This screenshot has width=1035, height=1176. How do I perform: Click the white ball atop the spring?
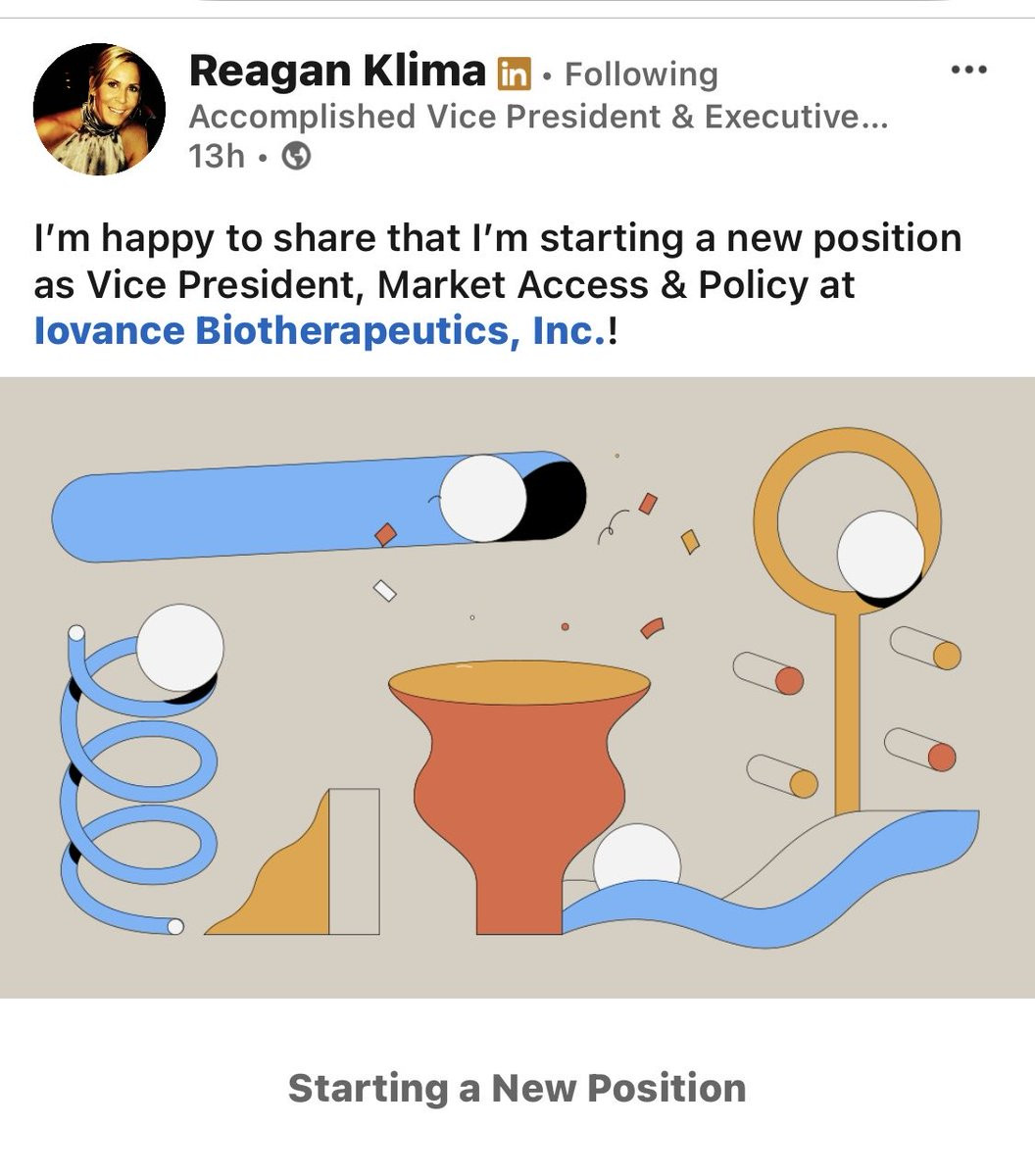[x=179, y=648]
